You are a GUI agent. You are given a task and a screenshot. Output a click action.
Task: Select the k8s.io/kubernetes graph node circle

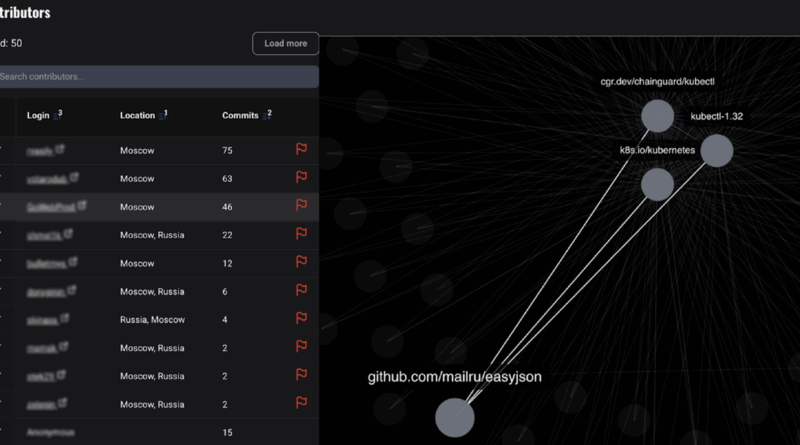click(658, 185)
